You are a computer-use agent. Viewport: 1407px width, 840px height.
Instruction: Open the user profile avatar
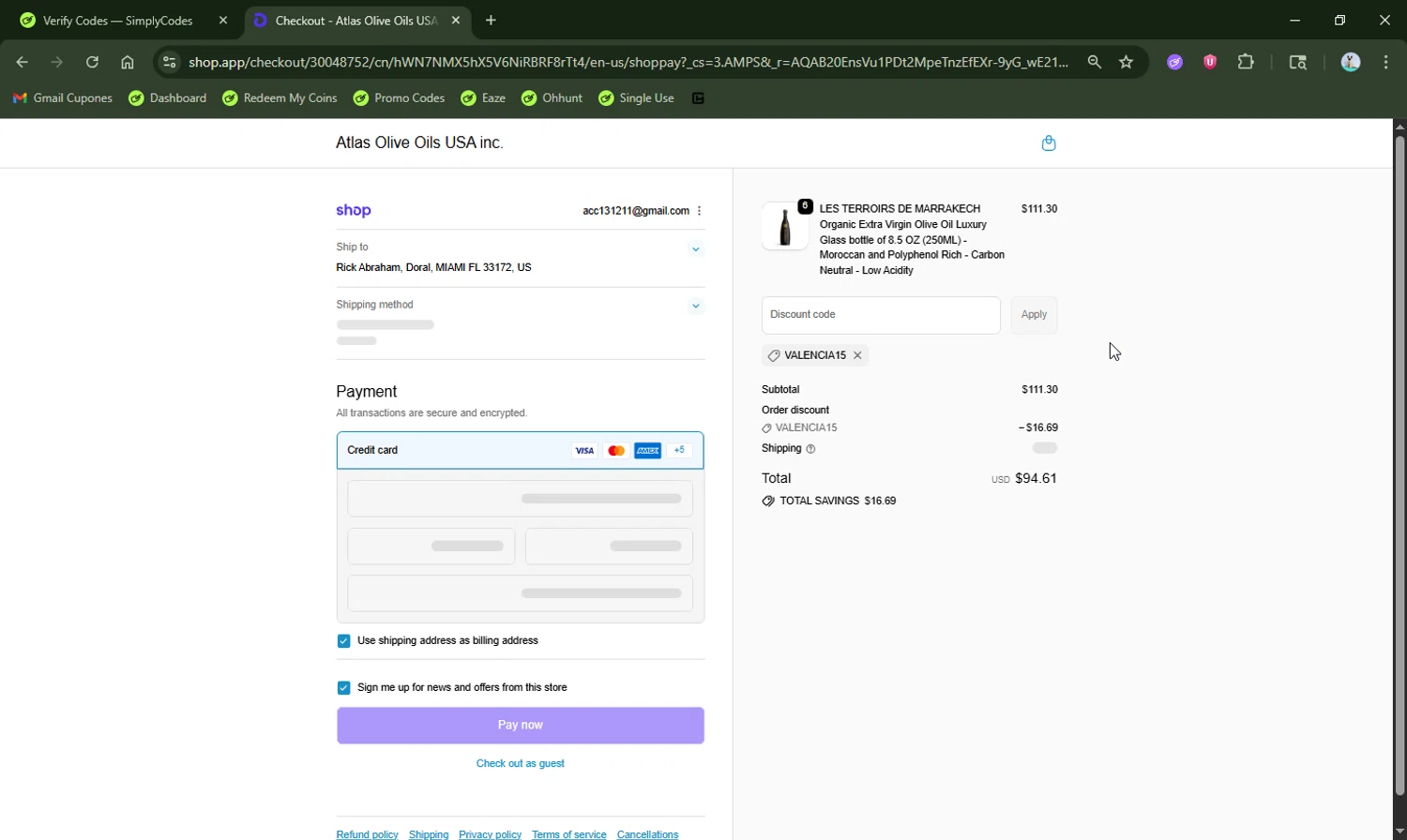[x=1351, y=62]
